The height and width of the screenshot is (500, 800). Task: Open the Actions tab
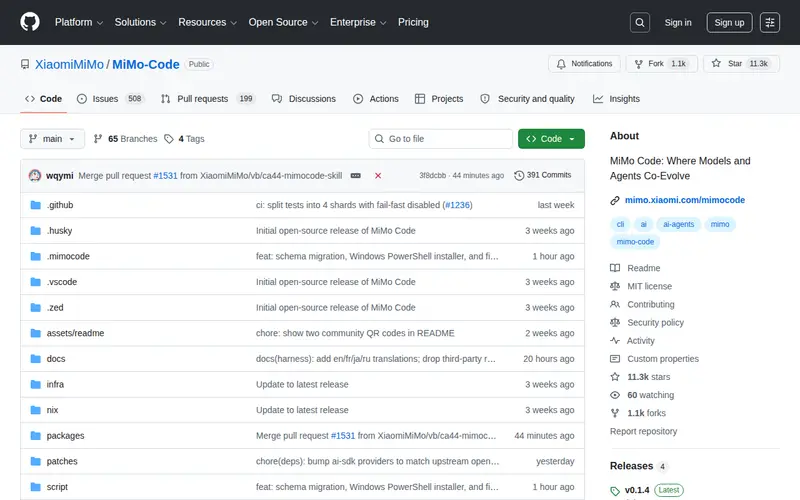click(x=376, y=99)
